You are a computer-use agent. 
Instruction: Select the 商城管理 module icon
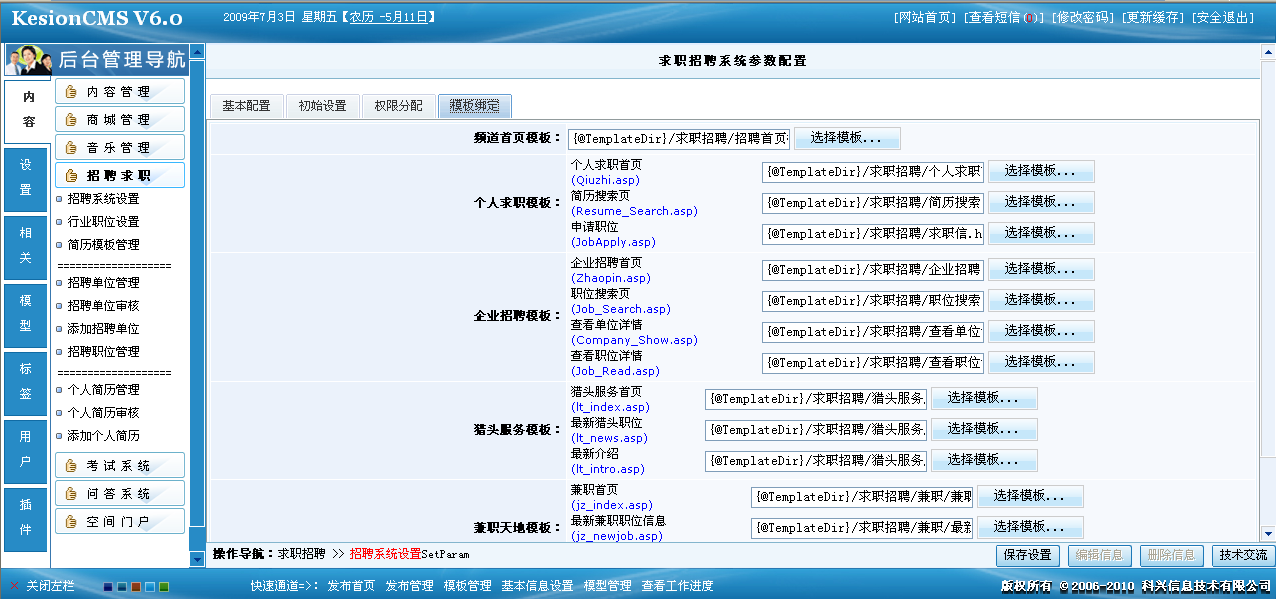(x=73, y=117)
